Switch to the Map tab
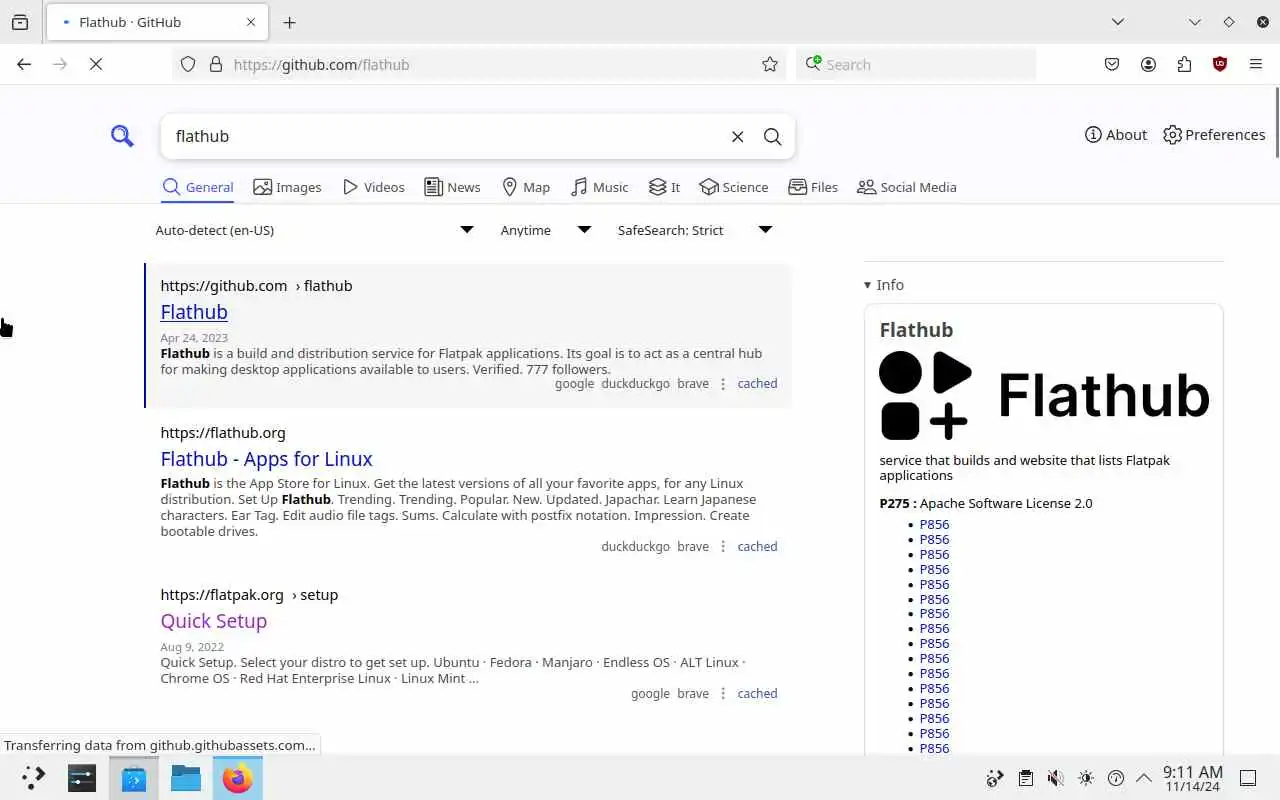 (x=525, y=187)
